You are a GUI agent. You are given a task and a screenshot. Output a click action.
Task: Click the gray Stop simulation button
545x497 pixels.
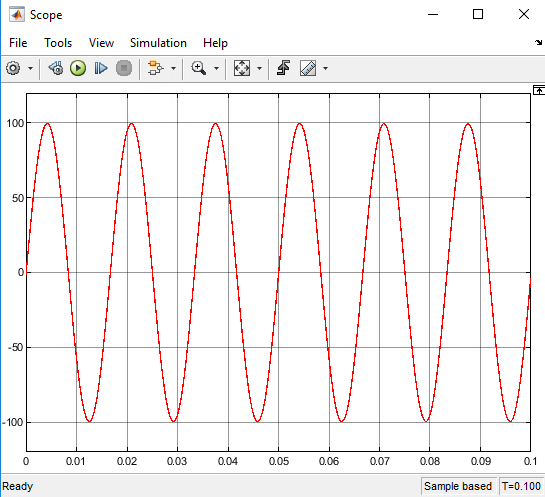pyautogui.click(x=124, y=68)
